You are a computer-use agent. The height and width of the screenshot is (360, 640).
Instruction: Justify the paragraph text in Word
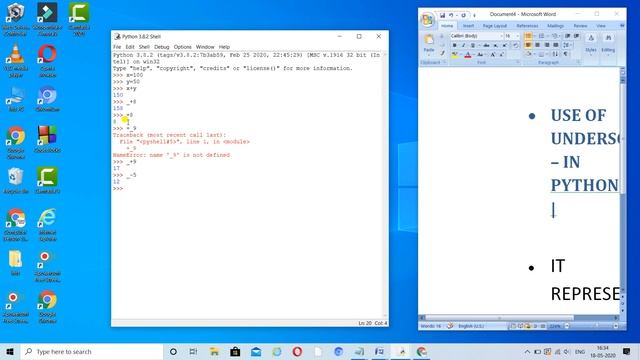pyautogui.click(x=556, y=45)
